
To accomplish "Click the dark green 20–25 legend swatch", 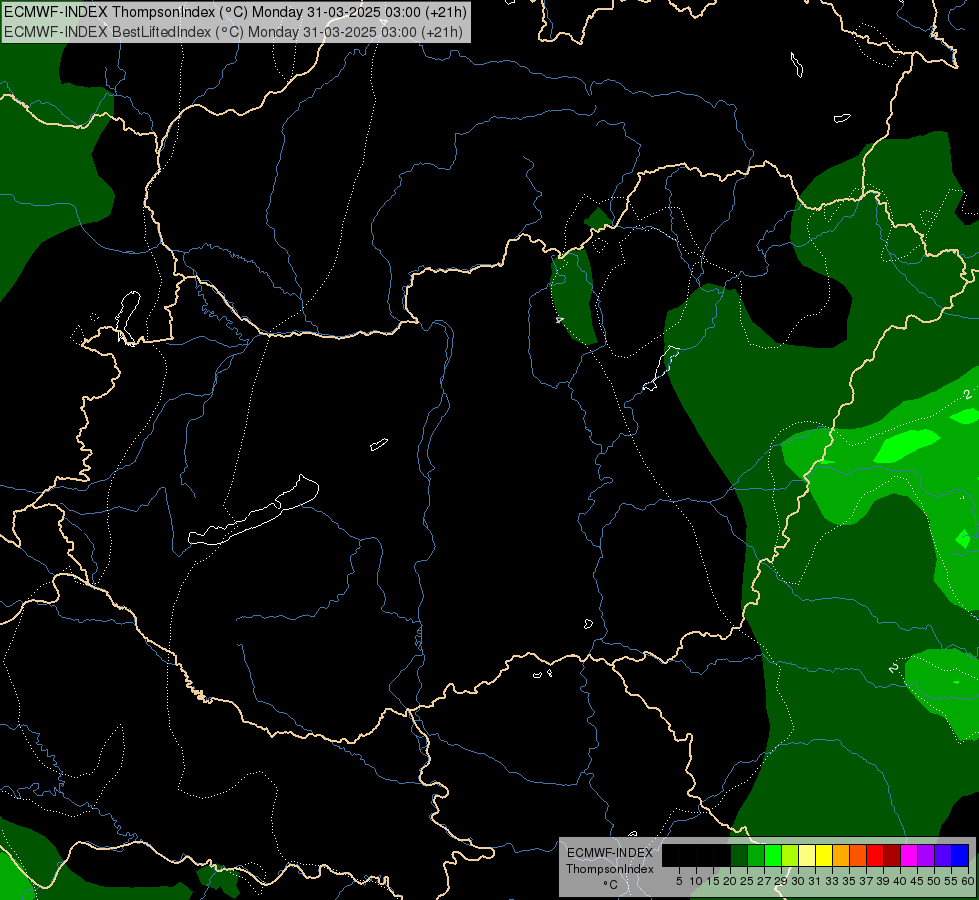I will (739, 855).
